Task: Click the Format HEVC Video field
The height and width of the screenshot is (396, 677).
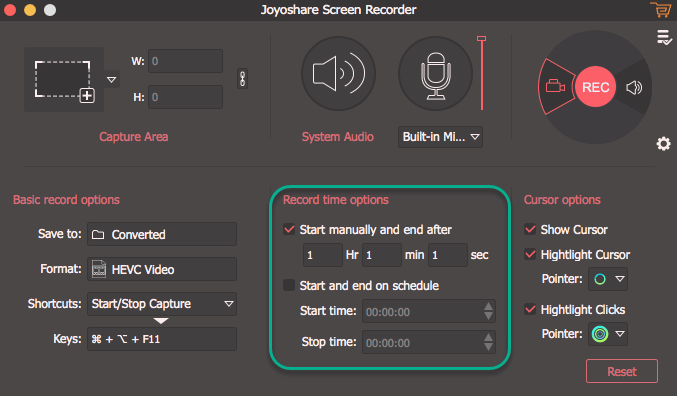Action: click(x=162, y=269)
